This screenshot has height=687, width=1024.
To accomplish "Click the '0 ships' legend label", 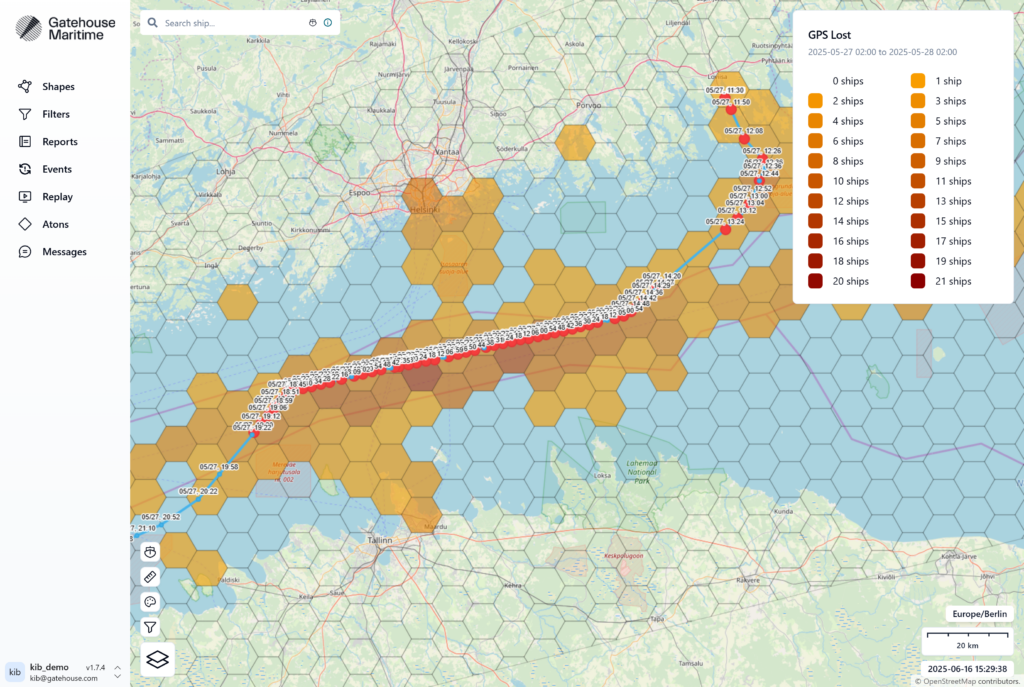I will coord(848,81).
